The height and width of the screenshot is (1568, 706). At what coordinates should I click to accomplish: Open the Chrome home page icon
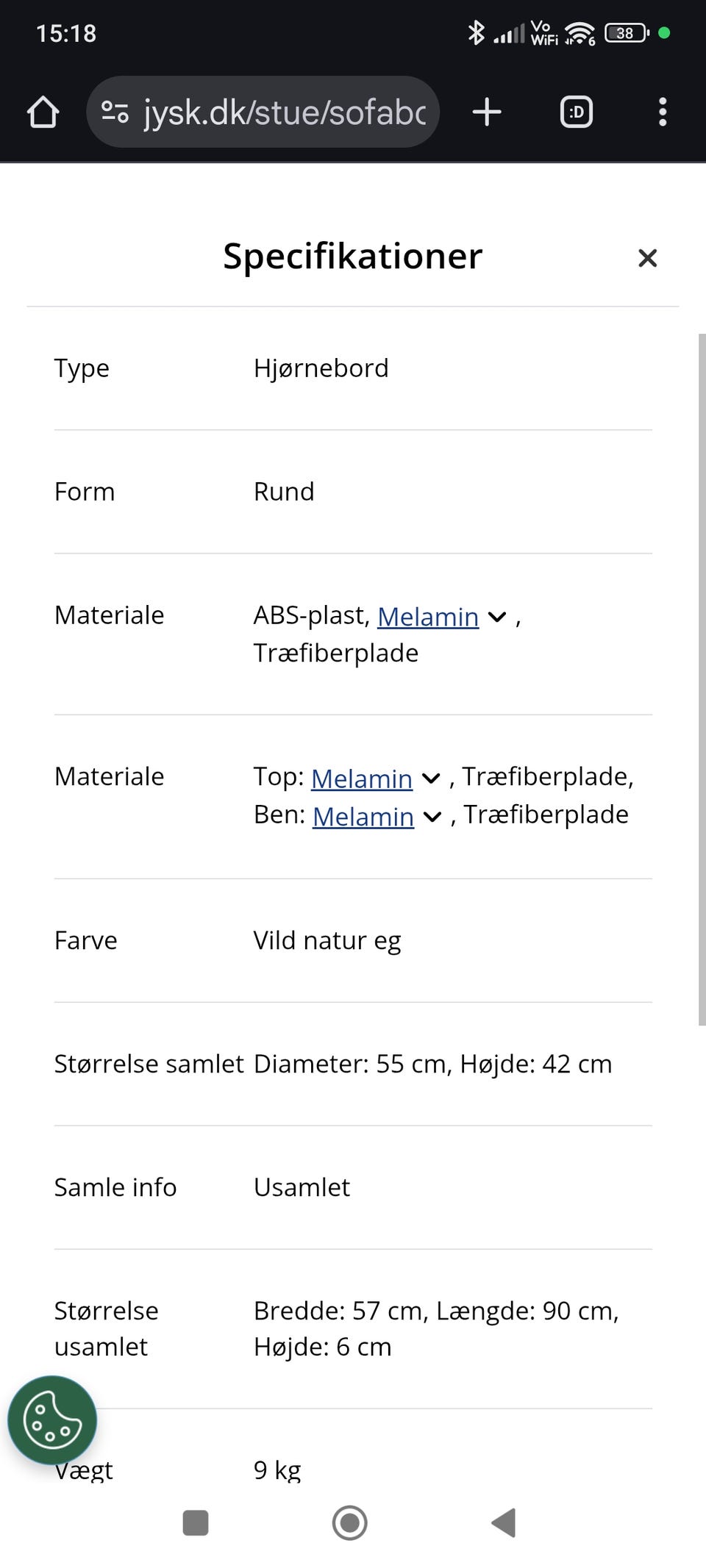click(x=42, y=112)
